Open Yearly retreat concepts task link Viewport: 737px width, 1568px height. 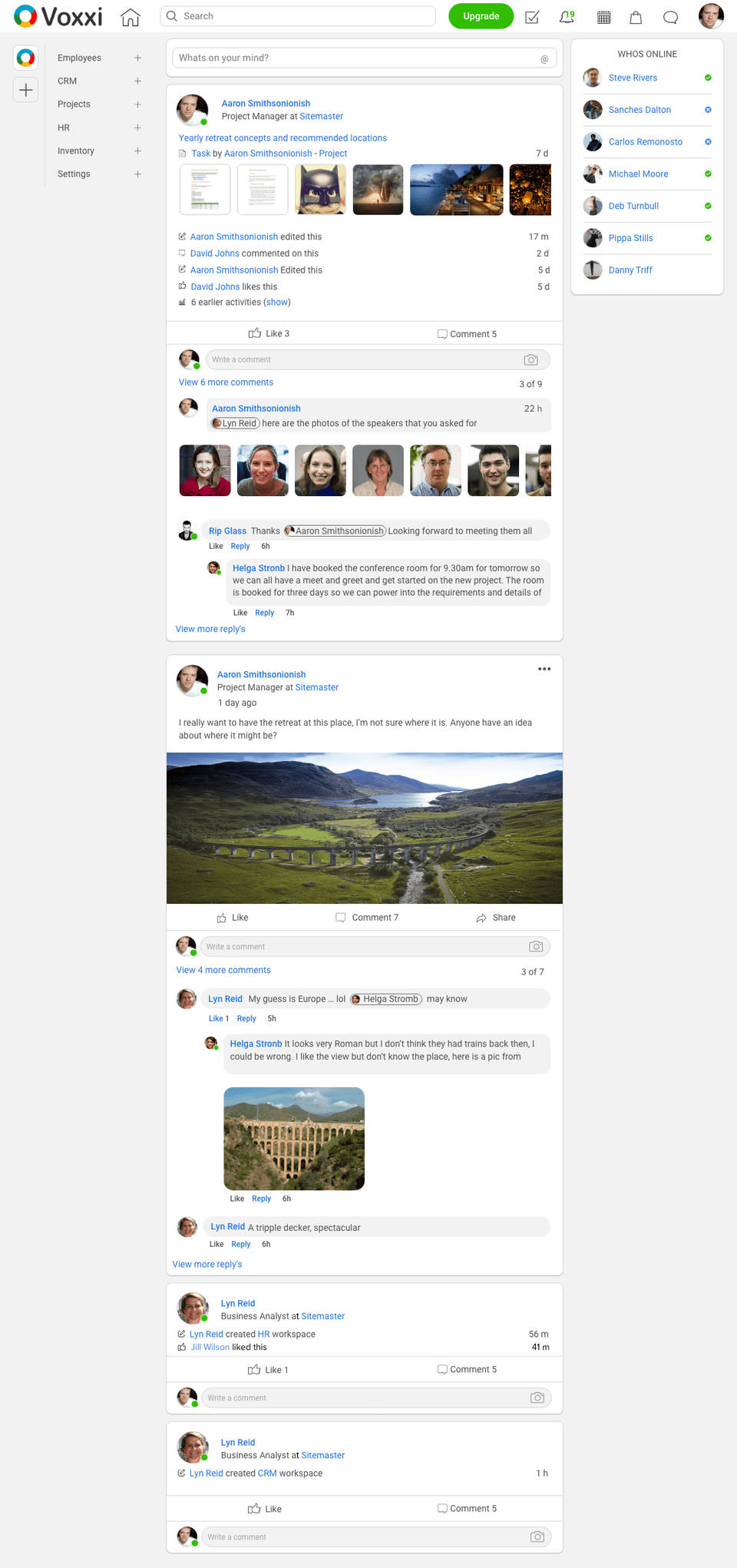coord(283,138)
